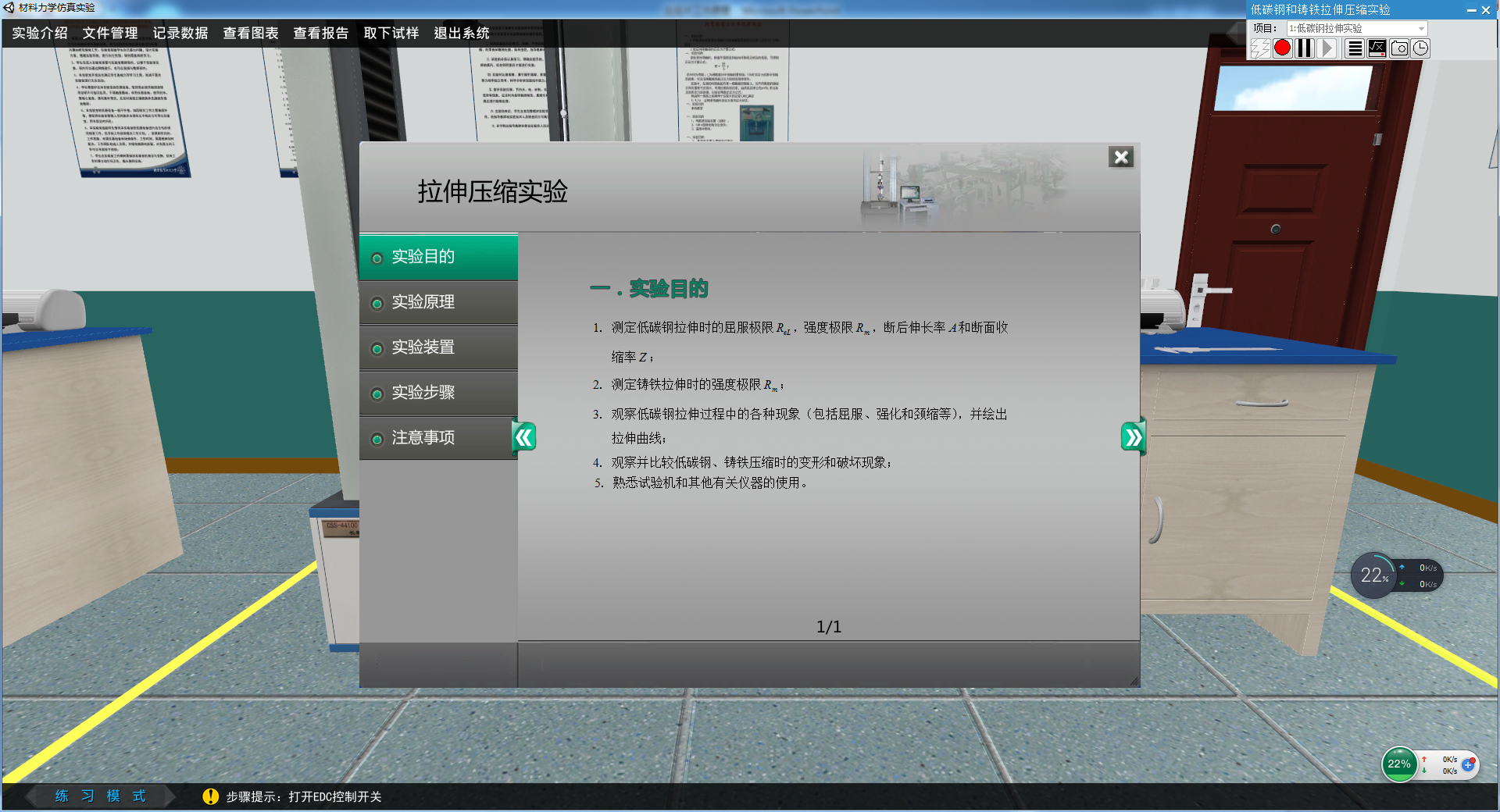Select 实验原理 in the sidebar
The width and height of the screenshot is (1500, 812).
coord(438,302)
